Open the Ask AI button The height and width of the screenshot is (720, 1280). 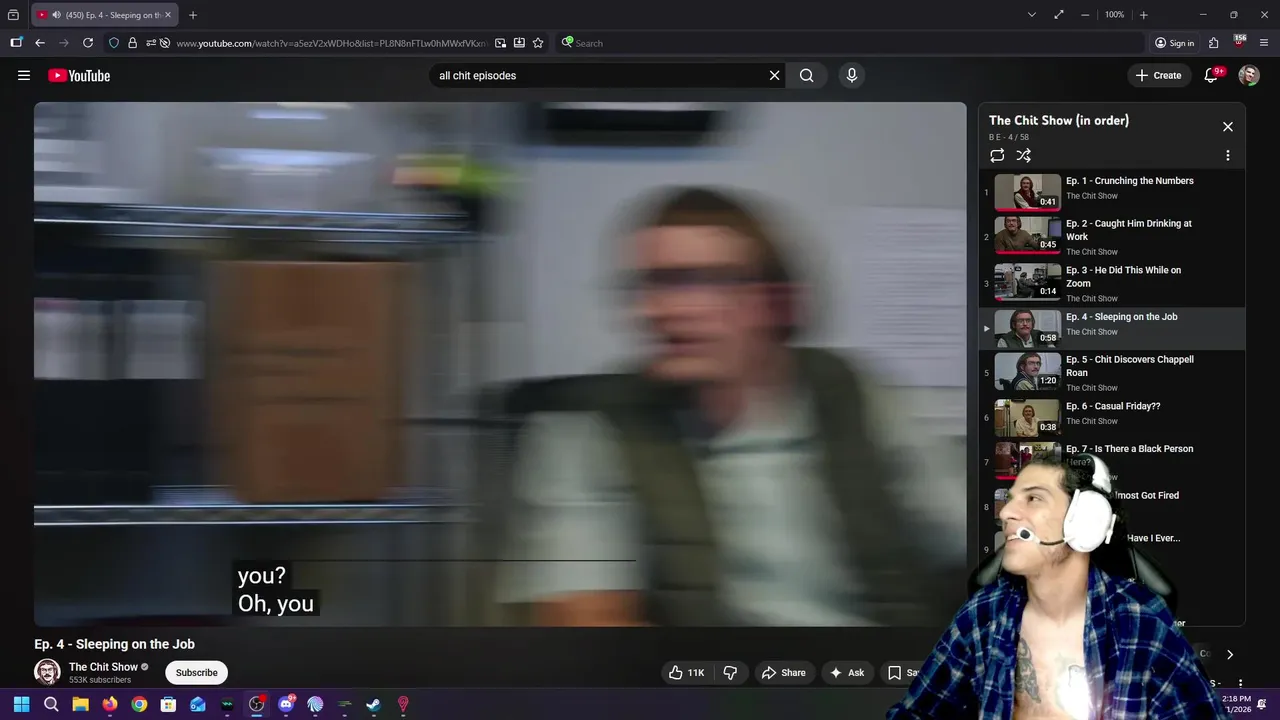846,673
